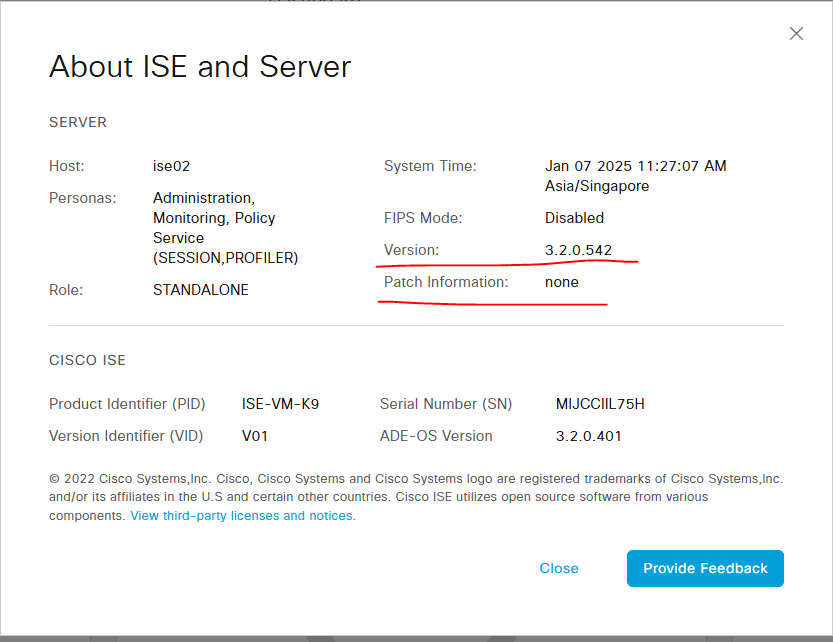Click the (SESSION,PROFILER) personas text
The height and width of the screenshot is (642, 833).
tap(225, 258)
